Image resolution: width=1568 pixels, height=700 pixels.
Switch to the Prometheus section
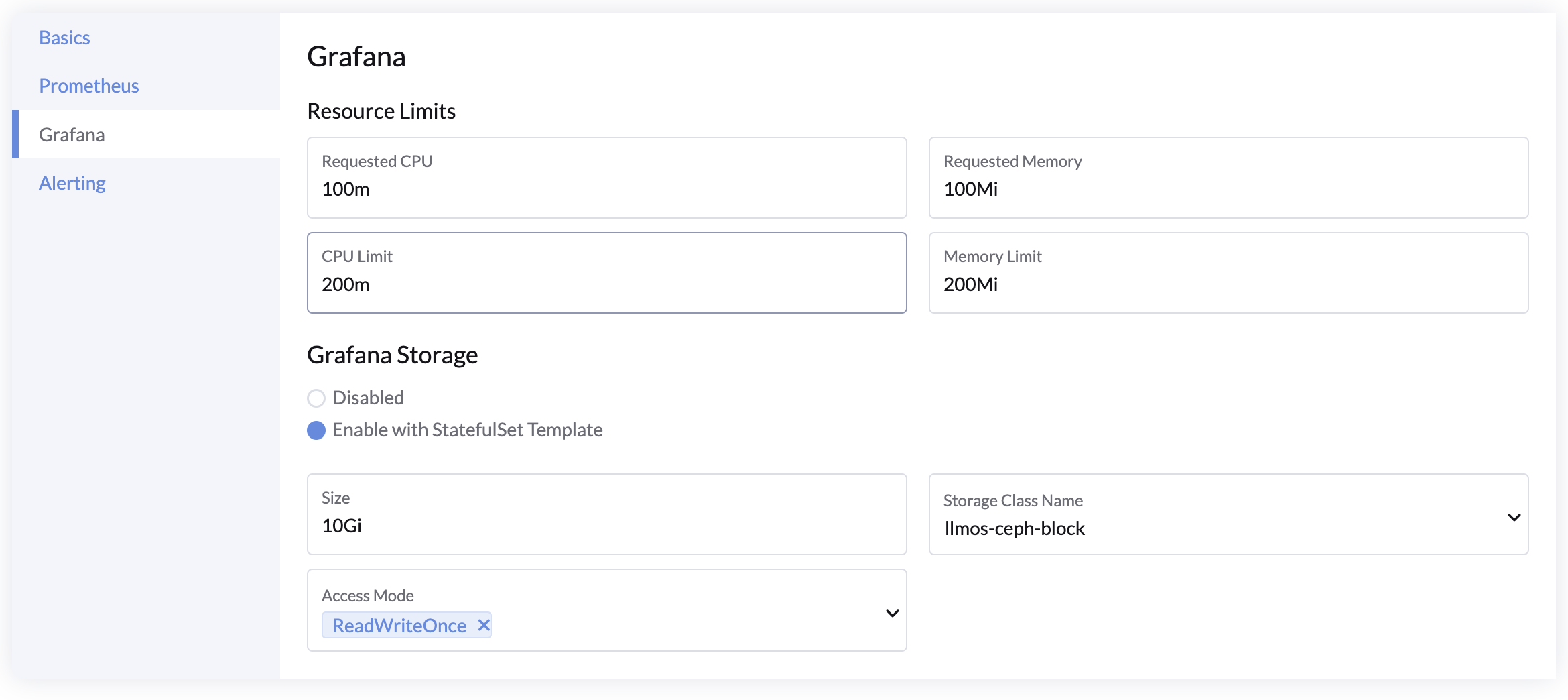click(x=88, y=86)
